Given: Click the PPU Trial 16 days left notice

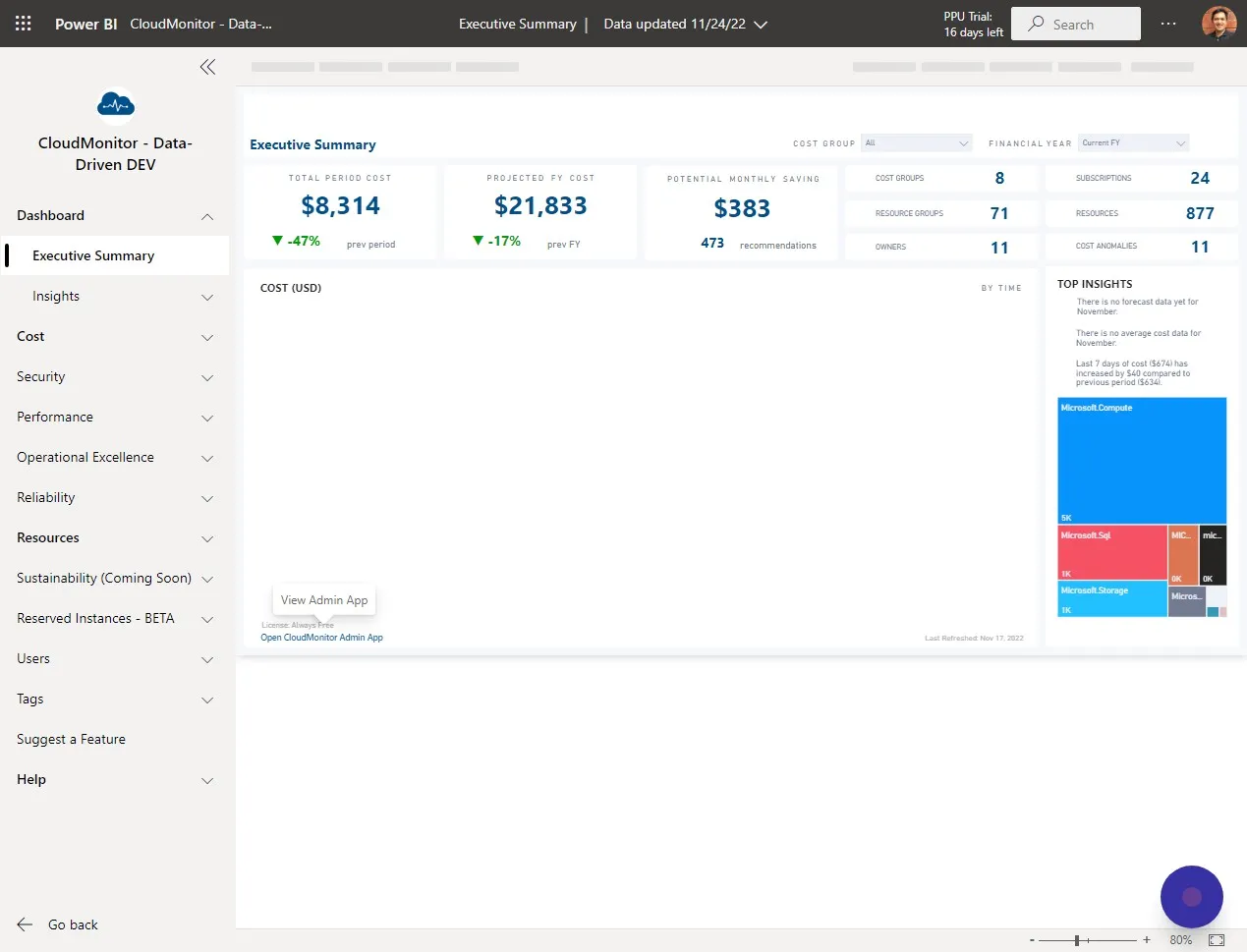Looking at the screenshot, I should pyautogui.click(x=973, y=24).
